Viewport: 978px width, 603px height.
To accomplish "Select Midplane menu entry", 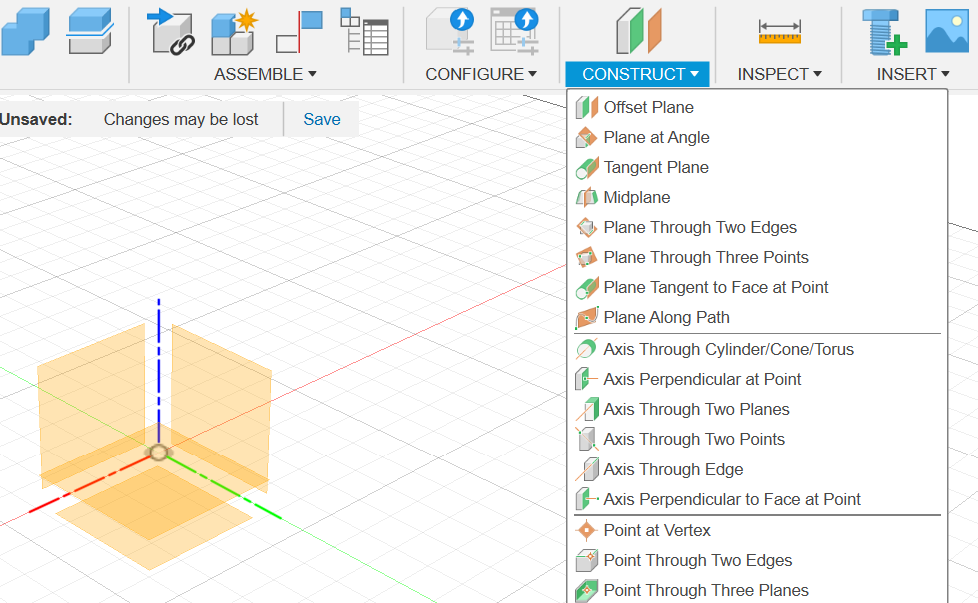I will [636, 197].
